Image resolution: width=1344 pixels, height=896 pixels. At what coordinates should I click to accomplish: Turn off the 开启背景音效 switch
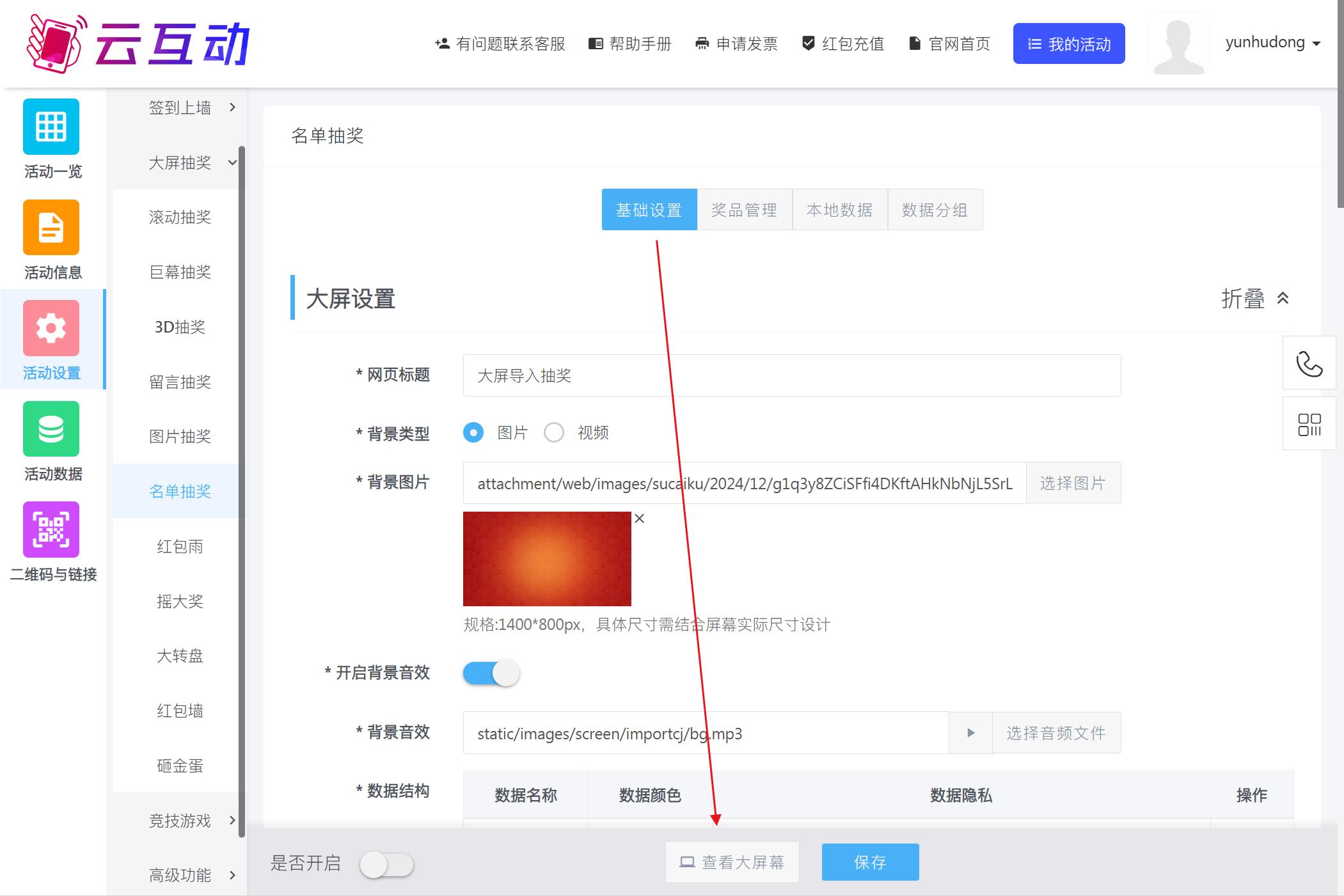click(491, 673)
